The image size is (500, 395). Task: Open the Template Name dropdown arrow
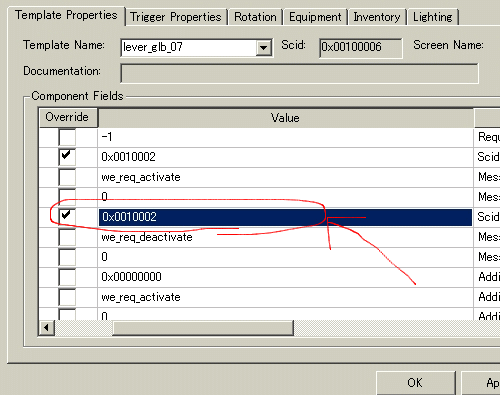[264, 47]
